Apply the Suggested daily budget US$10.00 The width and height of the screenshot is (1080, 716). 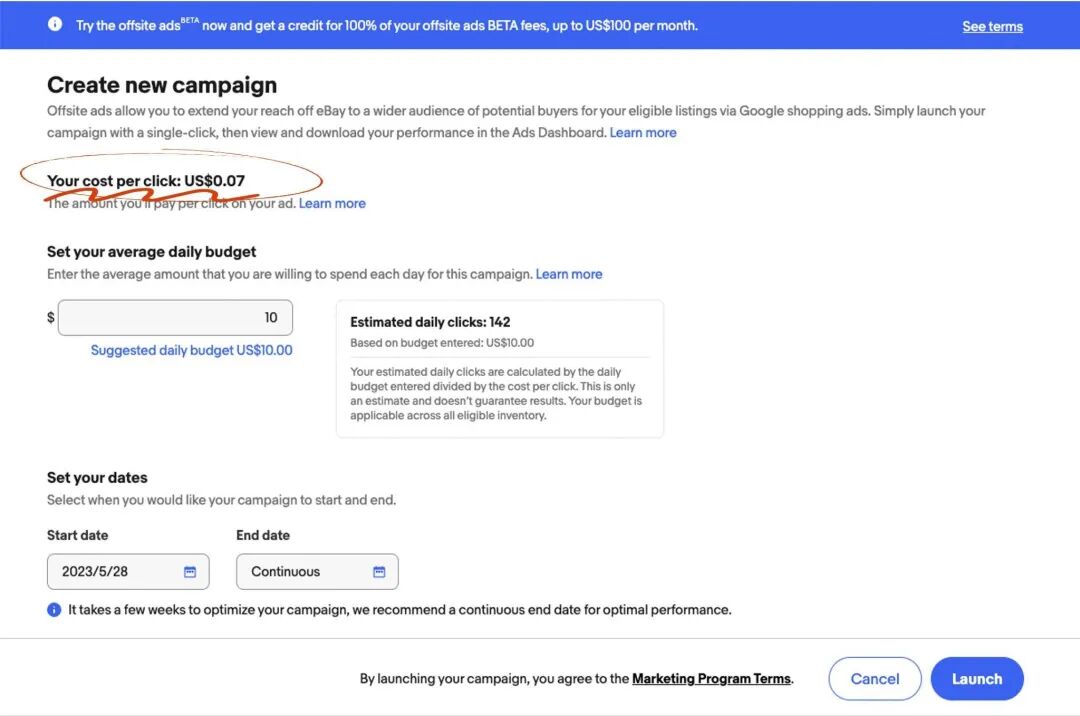click(x=191, y=350)
